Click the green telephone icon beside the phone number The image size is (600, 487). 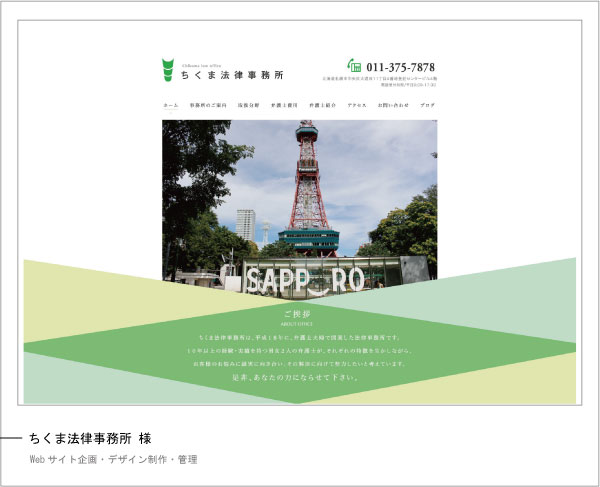(354, 66)
